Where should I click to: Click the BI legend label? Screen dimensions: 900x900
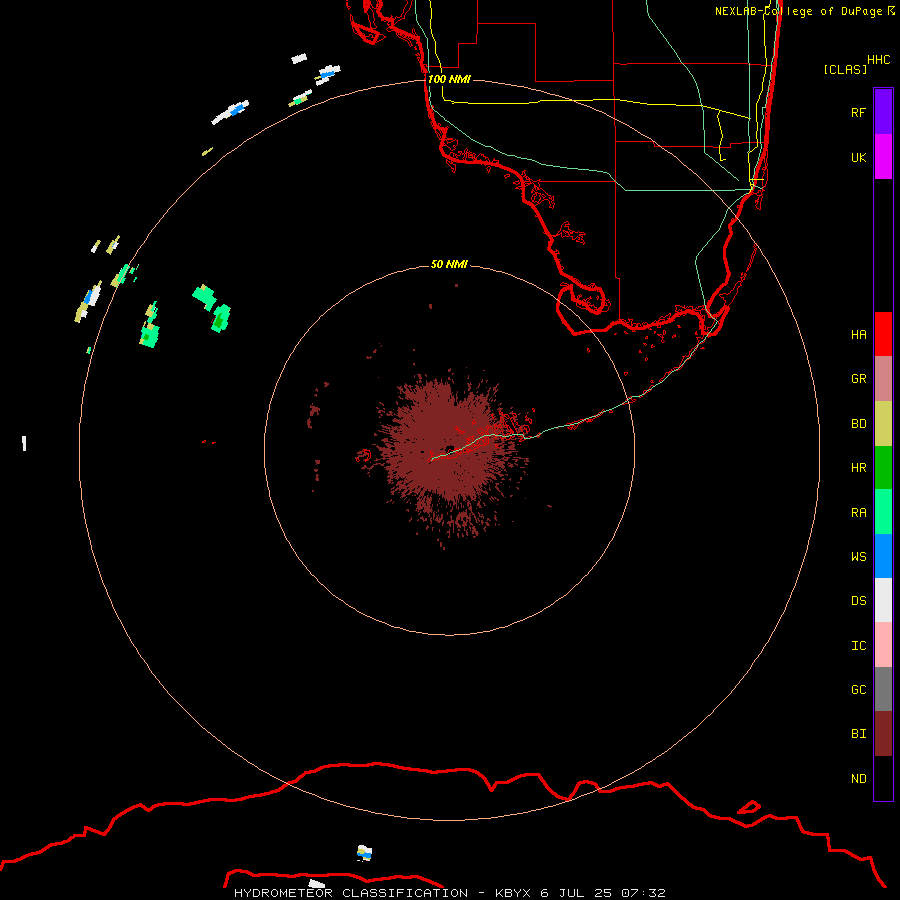point(858,734)
